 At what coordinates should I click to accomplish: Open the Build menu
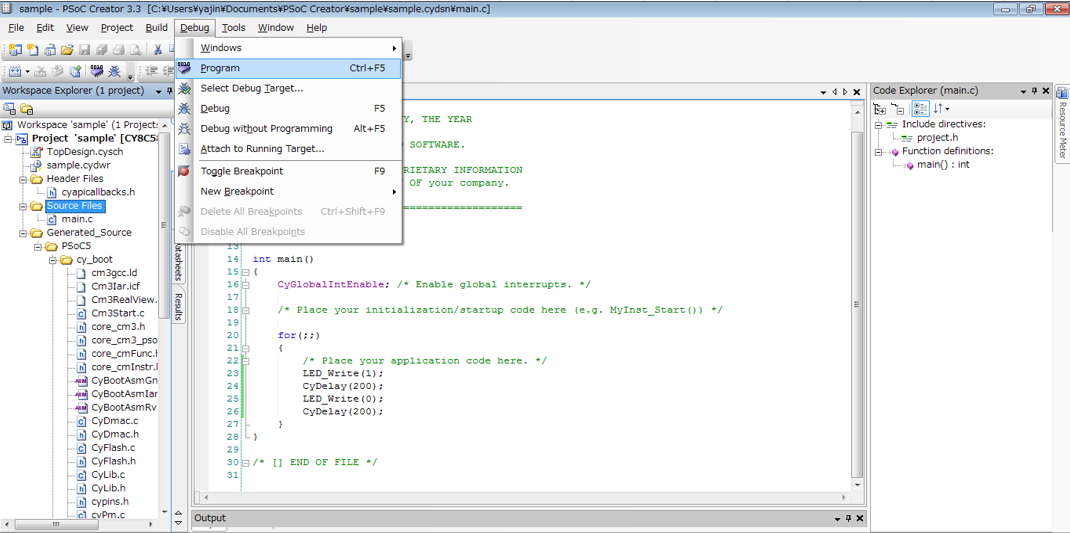tap(156, 27)
